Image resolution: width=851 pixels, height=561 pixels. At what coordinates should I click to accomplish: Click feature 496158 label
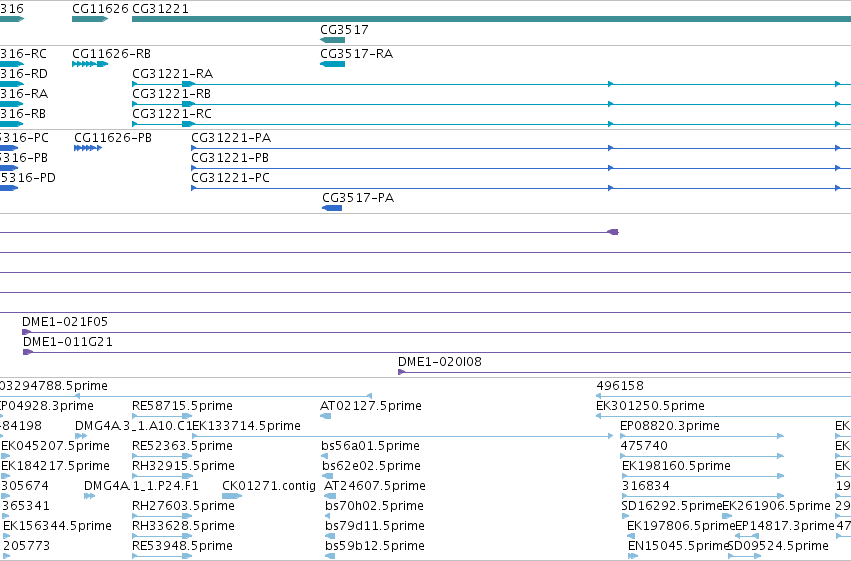620,385
